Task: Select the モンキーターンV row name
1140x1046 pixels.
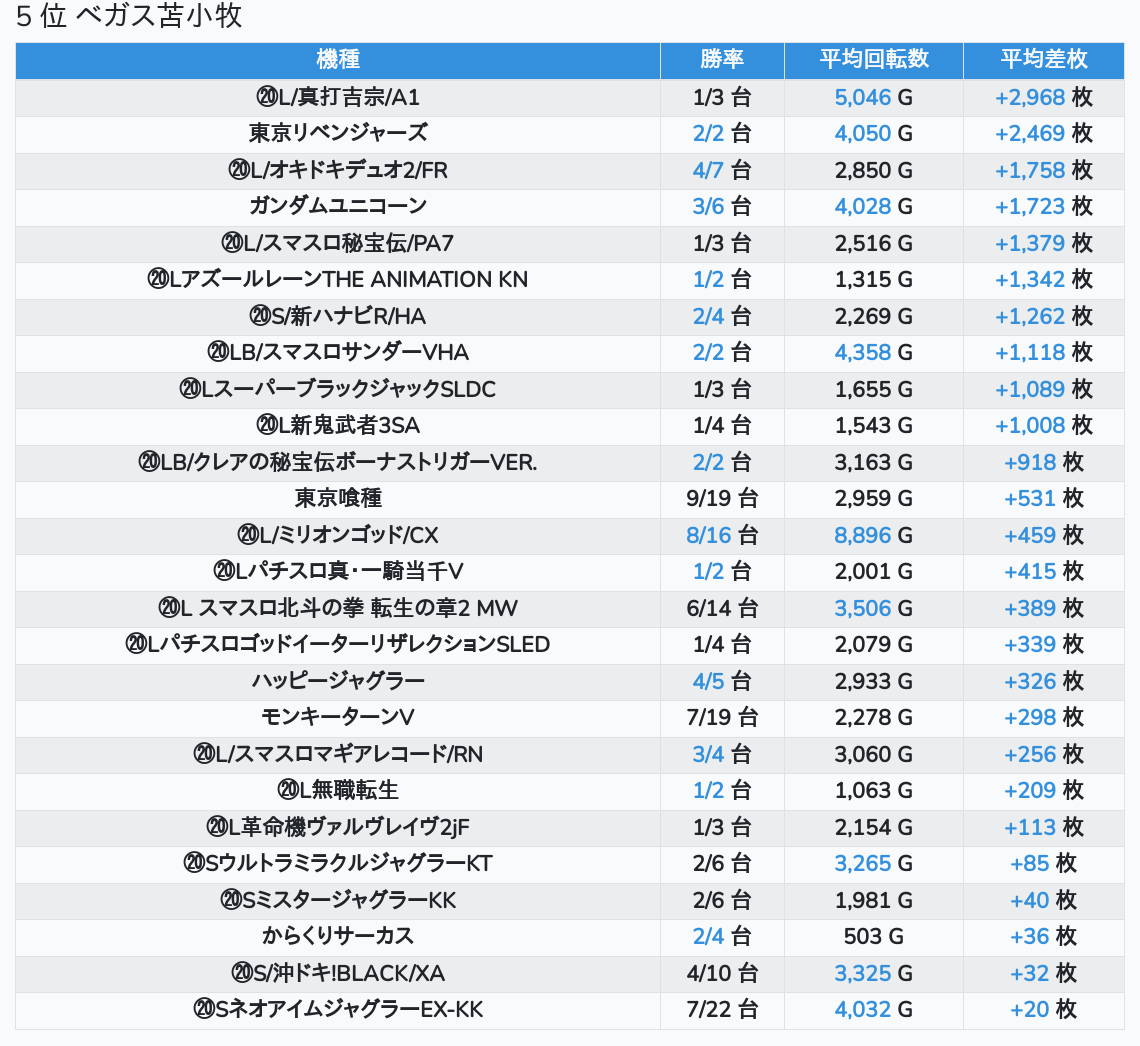Action: click(338, 717)
